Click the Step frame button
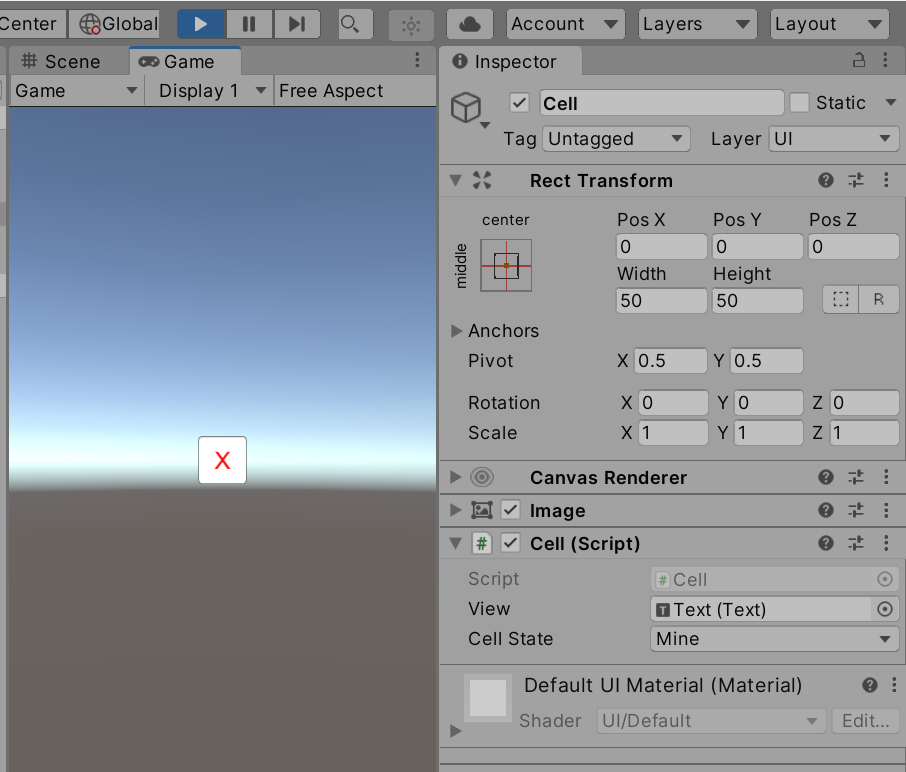The height and width of the screenshot is (772, 906). pos(297,24)
